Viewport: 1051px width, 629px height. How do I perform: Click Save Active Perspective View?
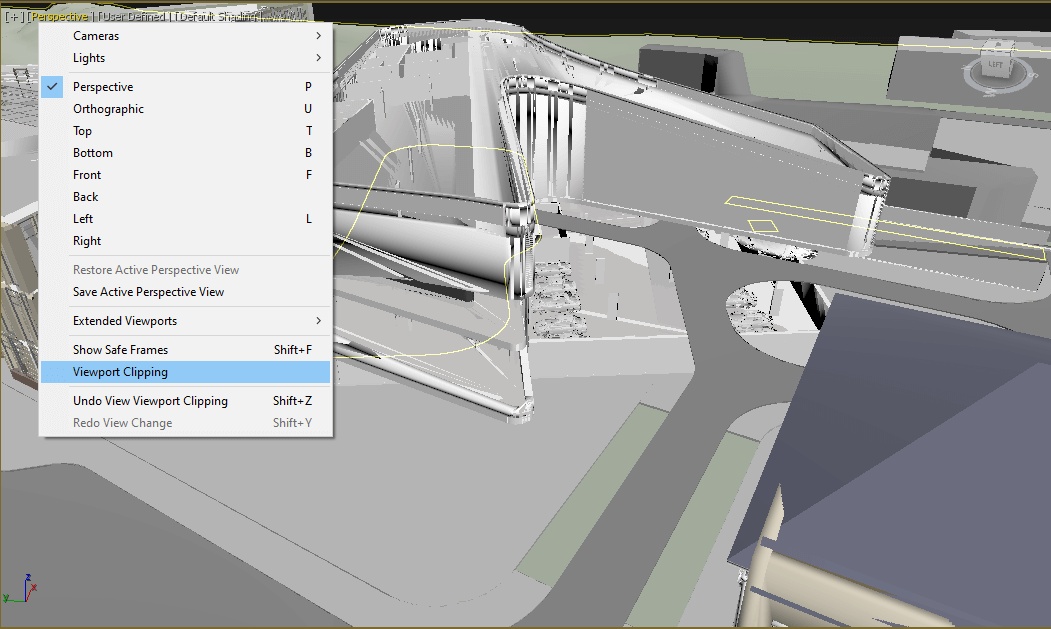[148, 292]
